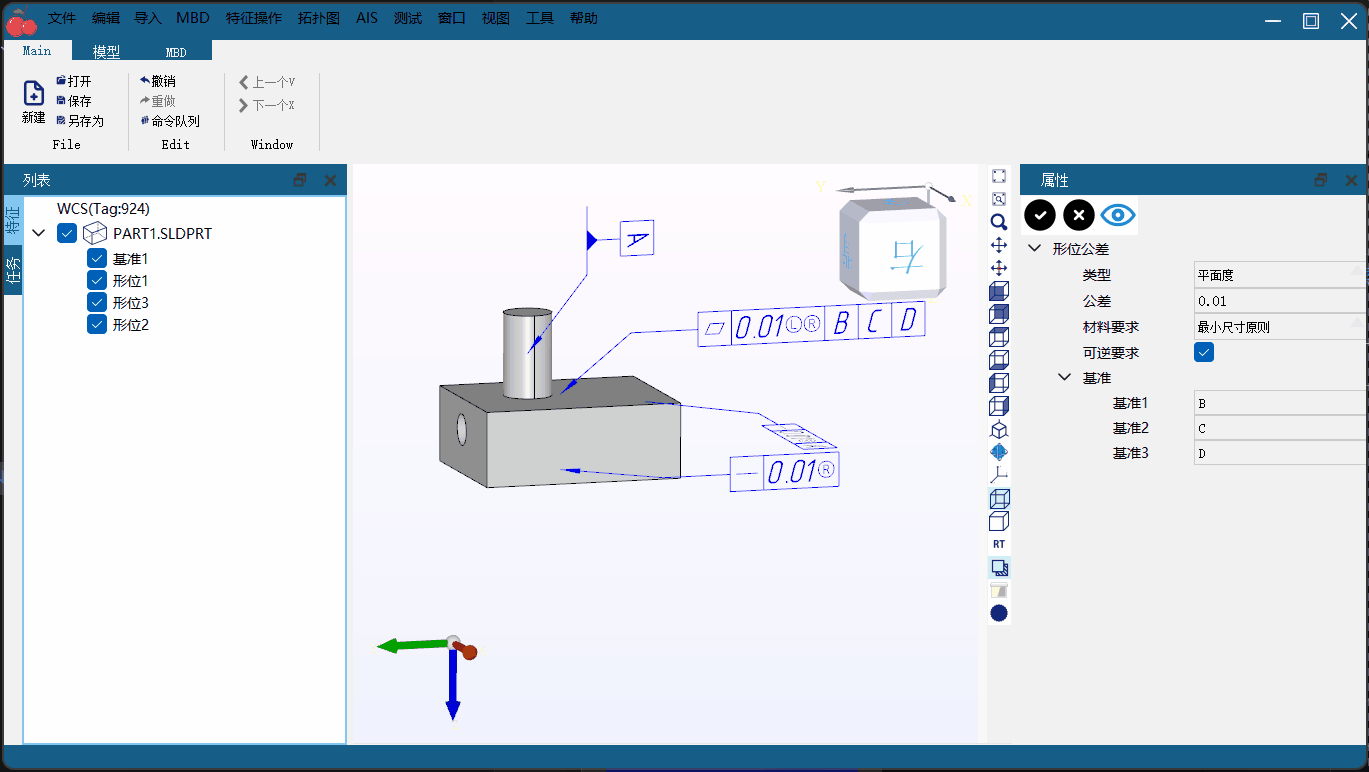This screenshot has height=772, width=1369.
Task: Click the 另存为 button
Action: [x=80, y=121]
